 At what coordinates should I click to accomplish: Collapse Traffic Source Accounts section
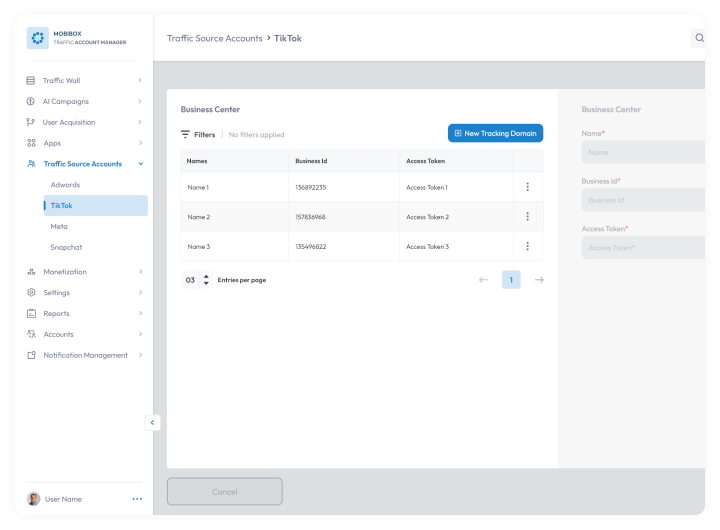click(x=141, y=164)
